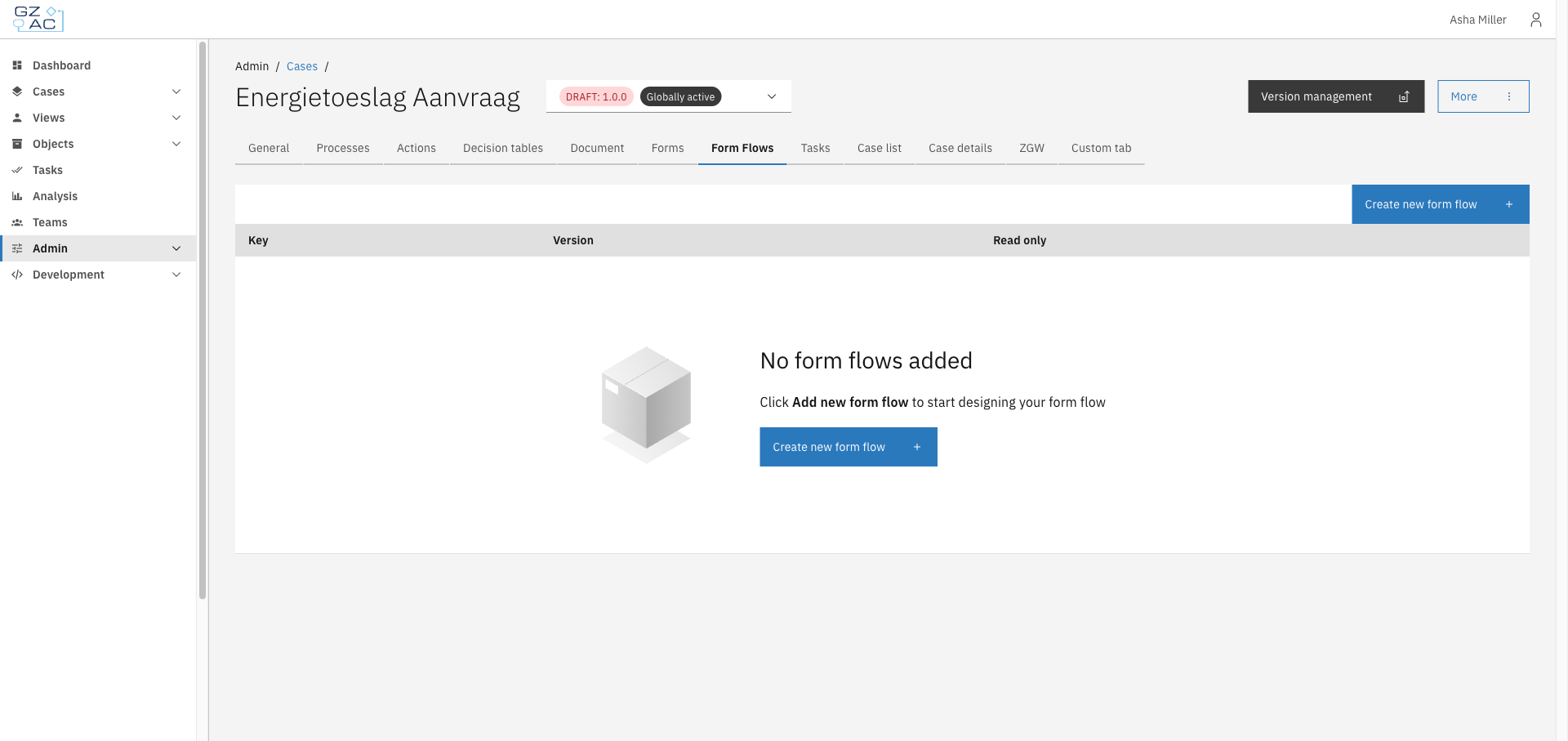
Task: Click the Dashboard grid icon
Action: click(x=17, y=65)
